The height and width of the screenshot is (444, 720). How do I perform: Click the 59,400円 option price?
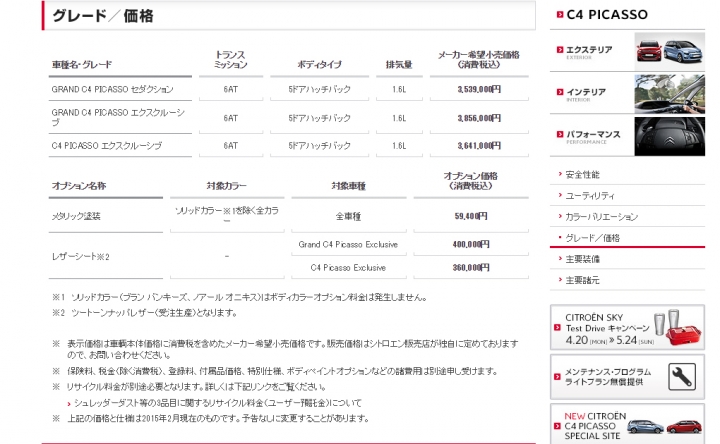[x=471, y=216]
